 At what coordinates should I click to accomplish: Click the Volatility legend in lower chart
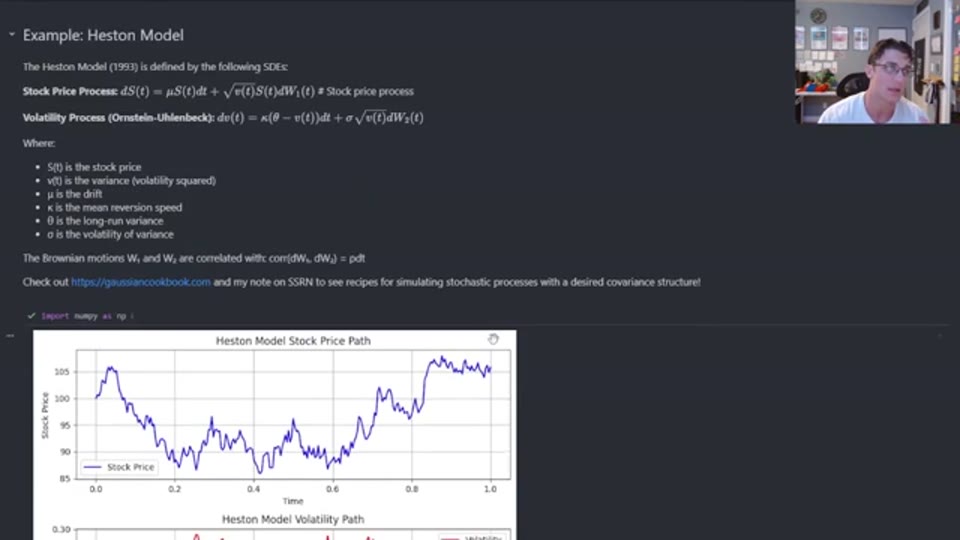pyautogui.click(x=473, y=538)
